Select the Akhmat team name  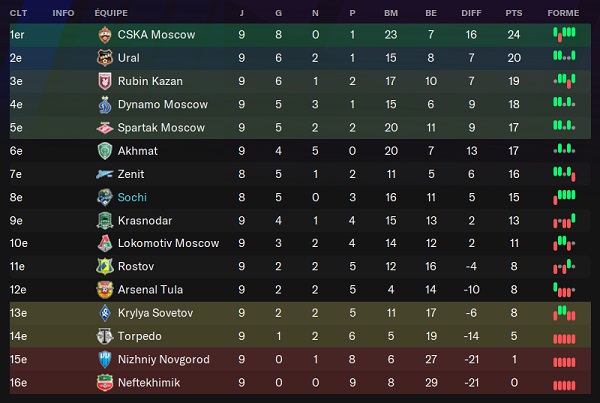137,151
